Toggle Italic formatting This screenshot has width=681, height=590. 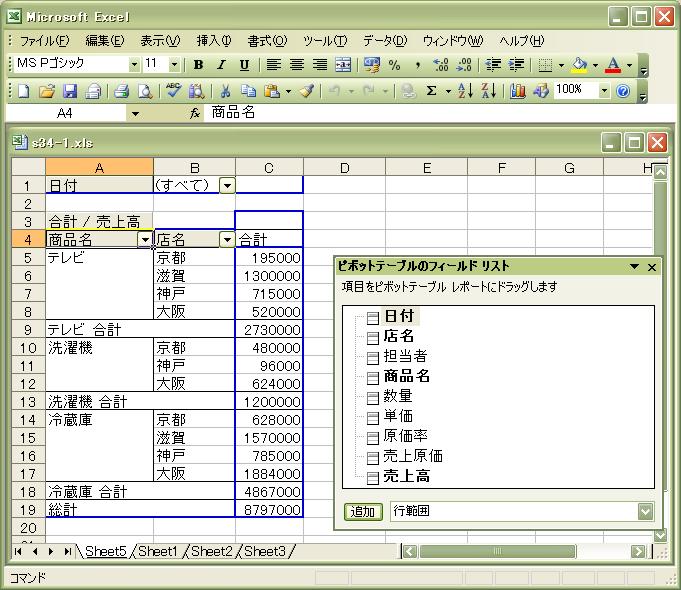click(x=221, y=65)
